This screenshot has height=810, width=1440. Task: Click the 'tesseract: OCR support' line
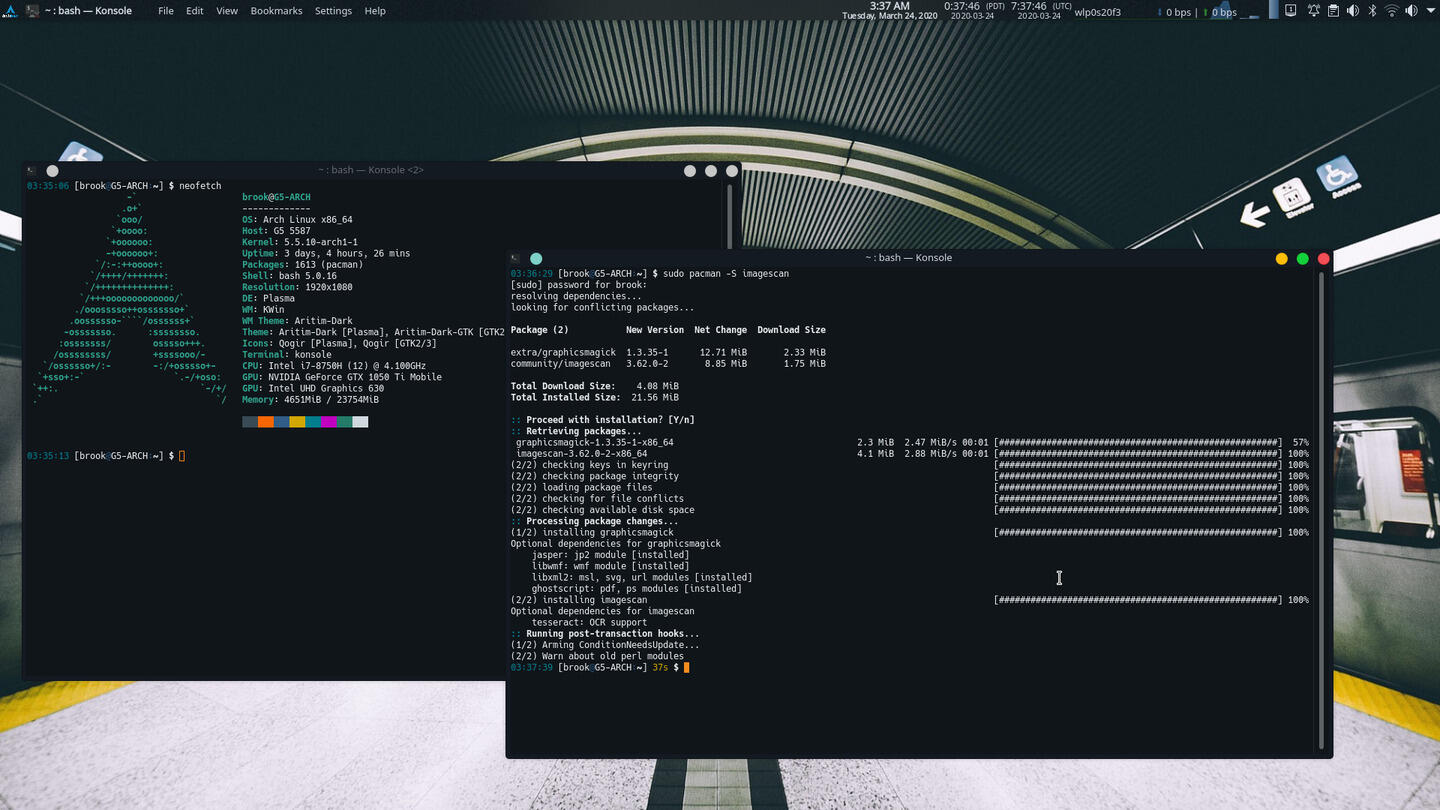591,622
